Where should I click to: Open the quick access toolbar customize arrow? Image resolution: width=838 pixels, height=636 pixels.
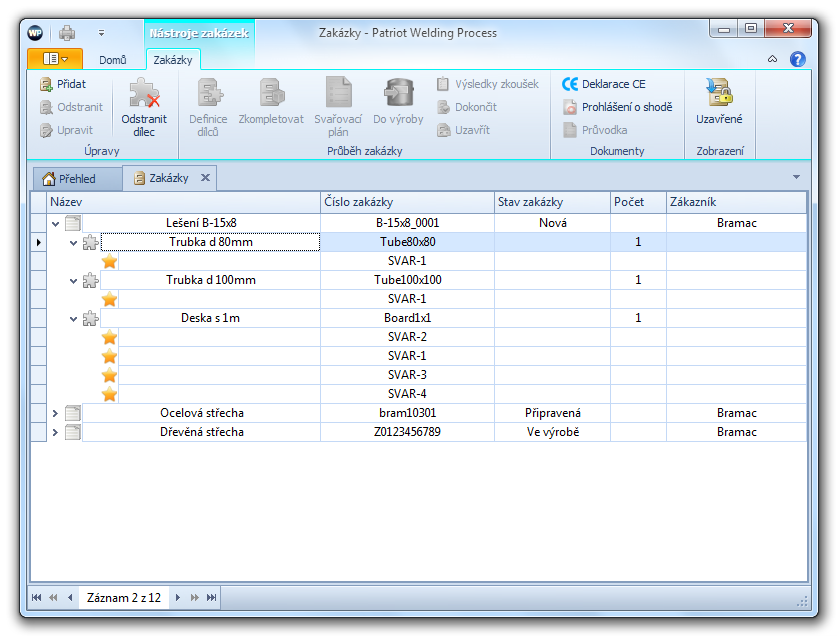(x=102, y=33)
